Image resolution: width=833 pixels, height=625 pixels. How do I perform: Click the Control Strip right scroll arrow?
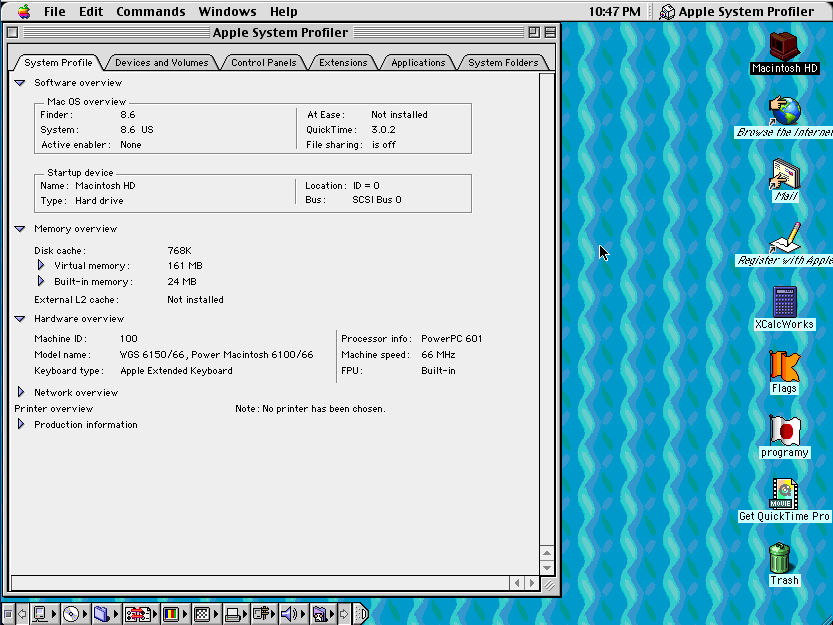pos(344,614)
